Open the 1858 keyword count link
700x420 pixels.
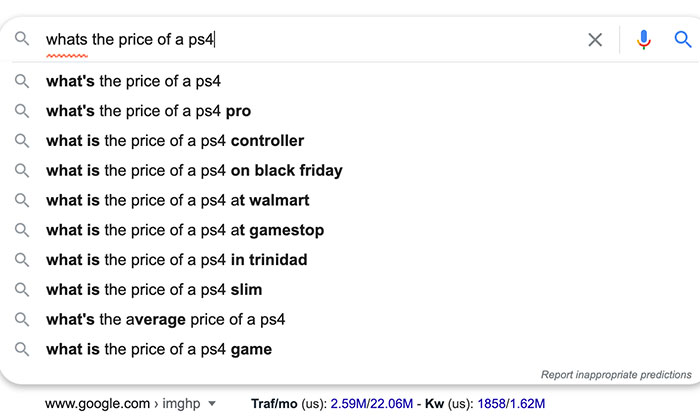click(x=491, y=404)
